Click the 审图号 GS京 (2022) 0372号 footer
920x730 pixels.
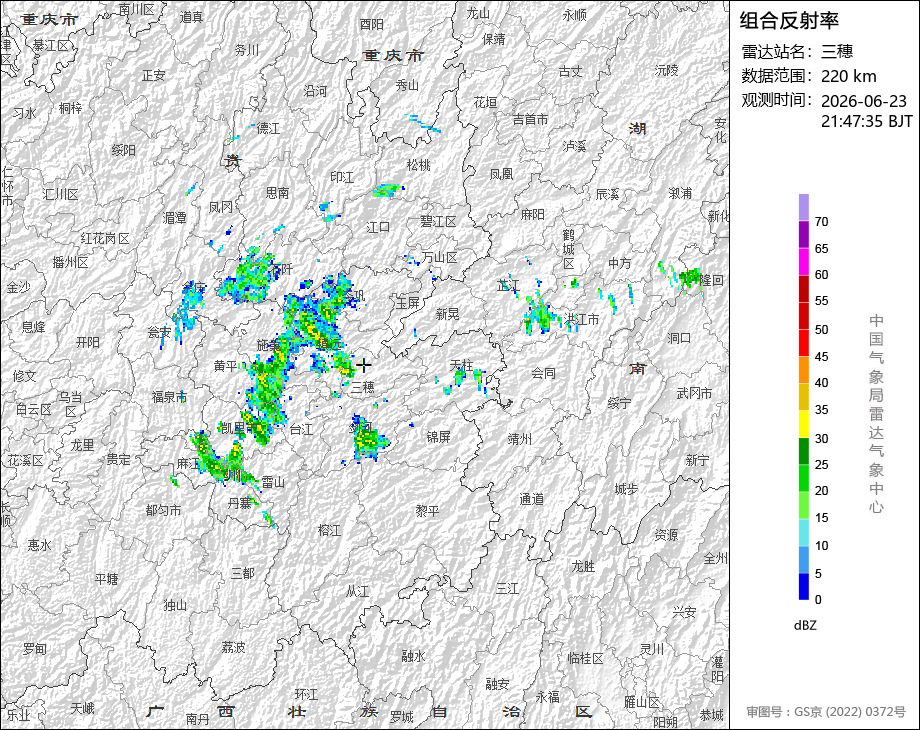[826, 712]
